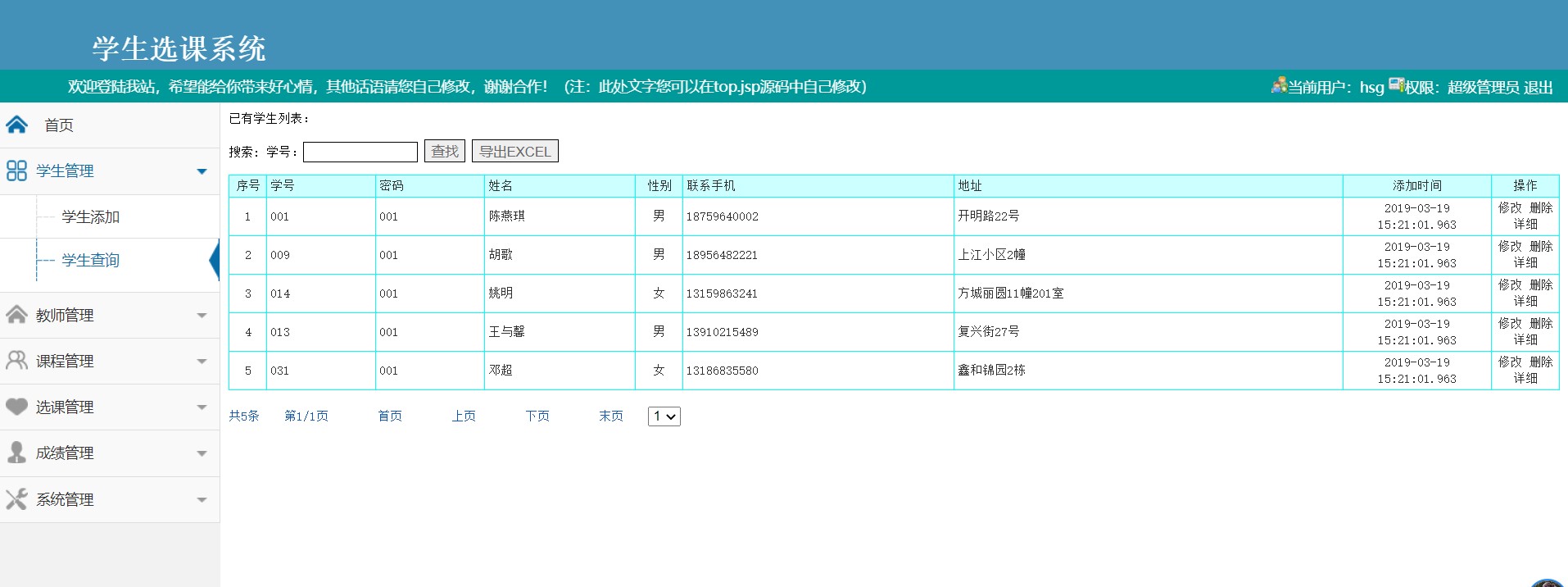1568x587 pixels.
Task: Click the 查找 search button
Action: (445, 152)
